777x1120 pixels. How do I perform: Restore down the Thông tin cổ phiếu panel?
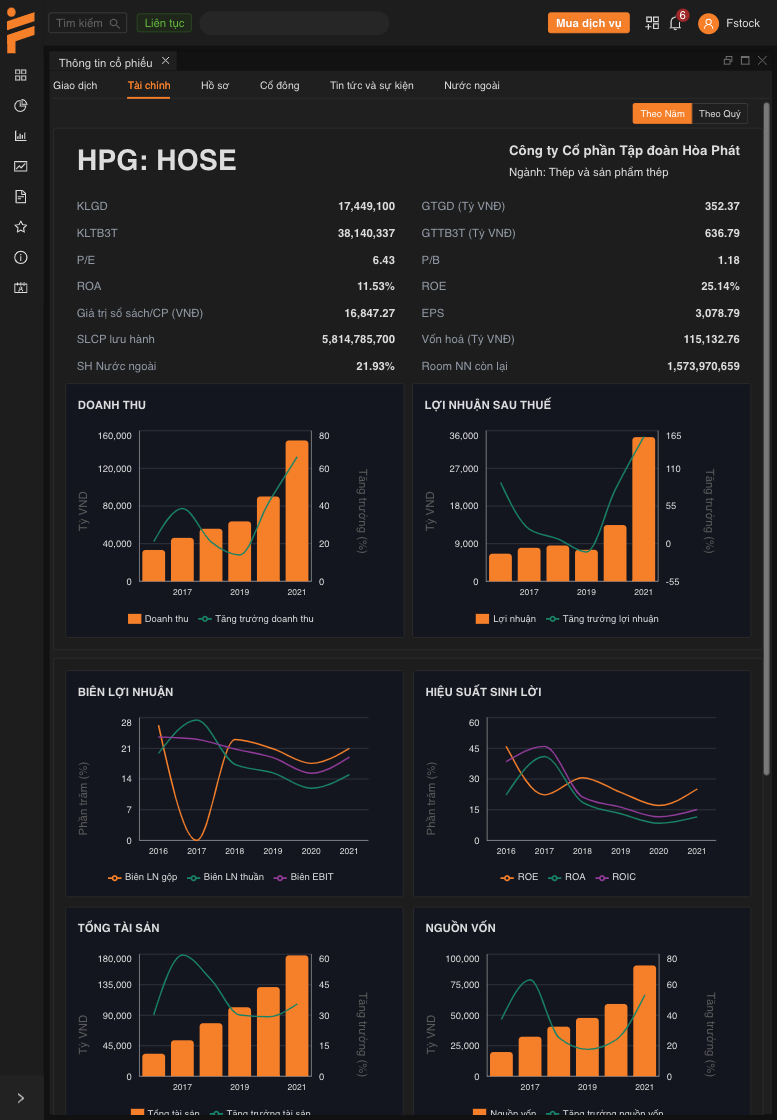(x=728, y=61)
